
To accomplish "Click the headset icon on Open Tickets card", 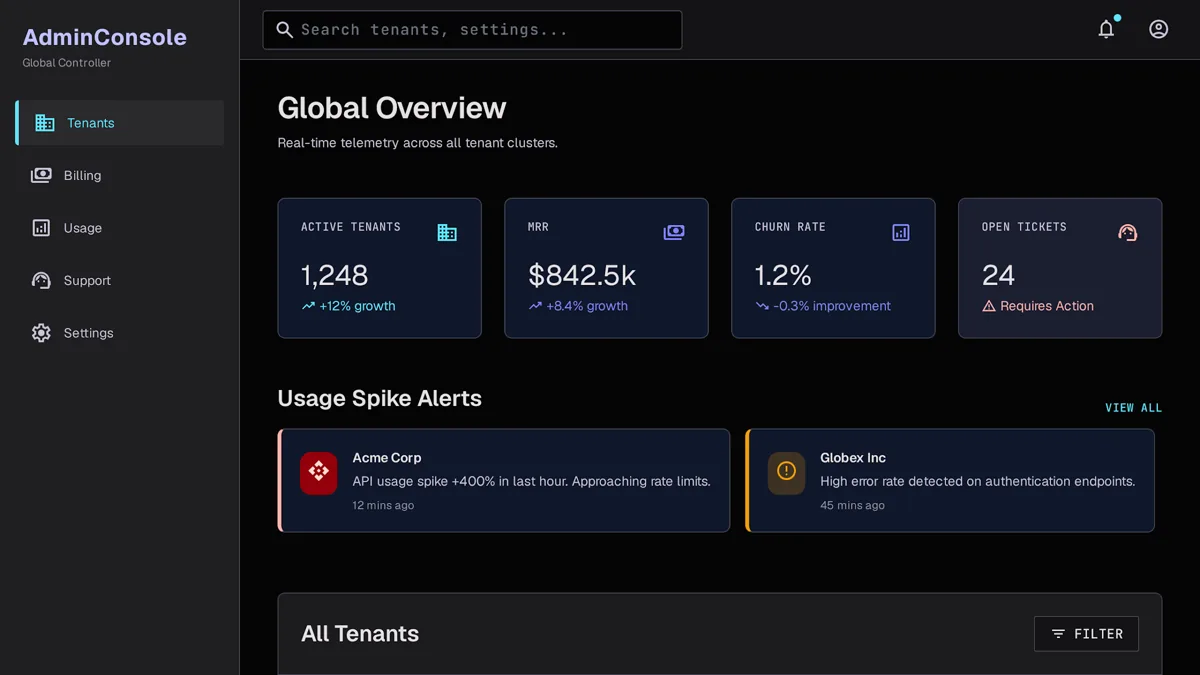I will [1128, 233].
